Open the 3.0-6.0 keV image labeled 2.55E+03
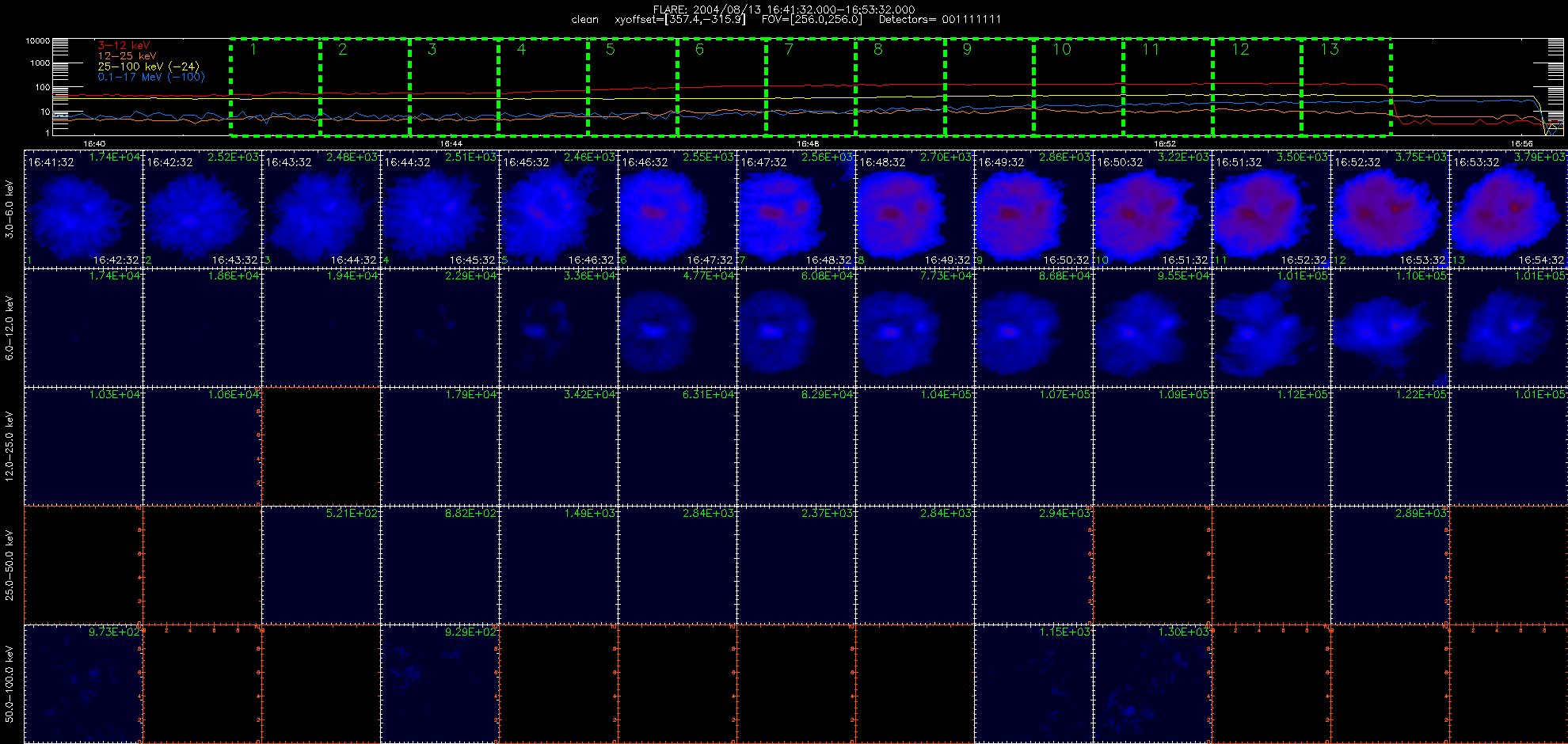This screenshot has width=1568, height=744. tap(677, 209)
